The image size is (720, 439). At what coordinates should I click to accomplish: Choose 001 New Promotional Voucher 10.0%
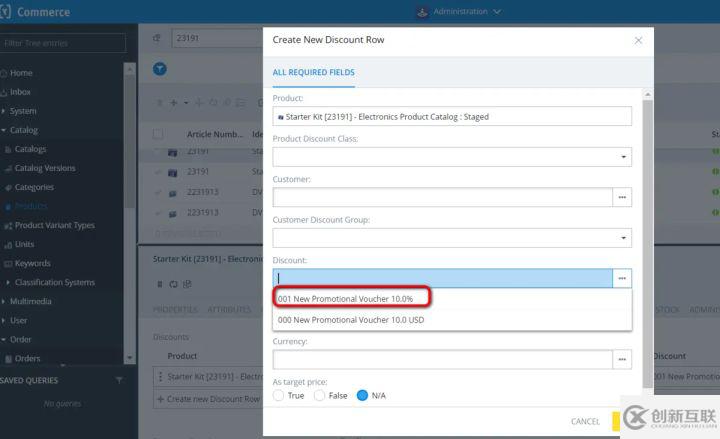[x=345, y=299]
